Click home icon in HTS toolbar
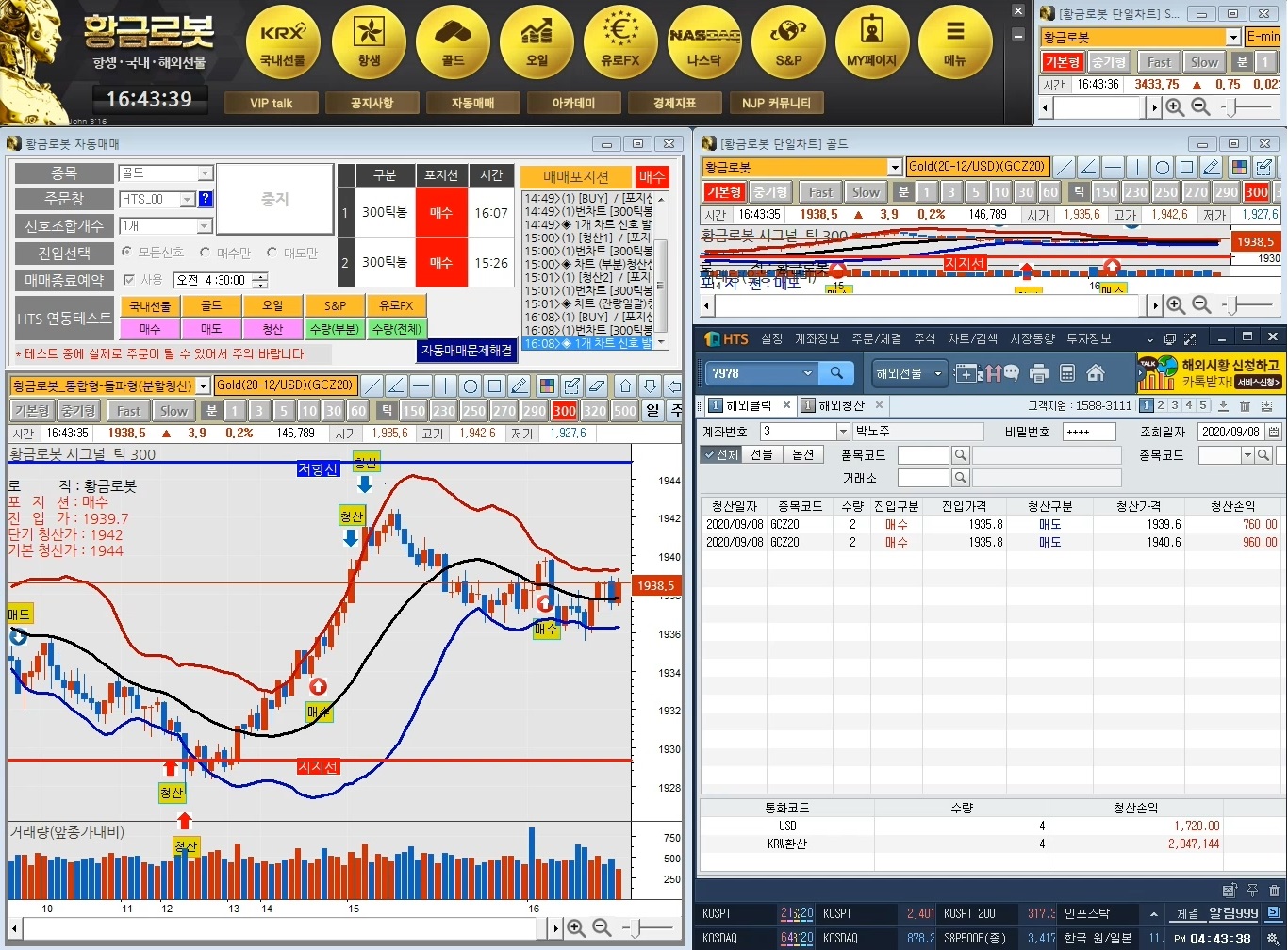The image size is (1288, 950). pos(1096,373)
